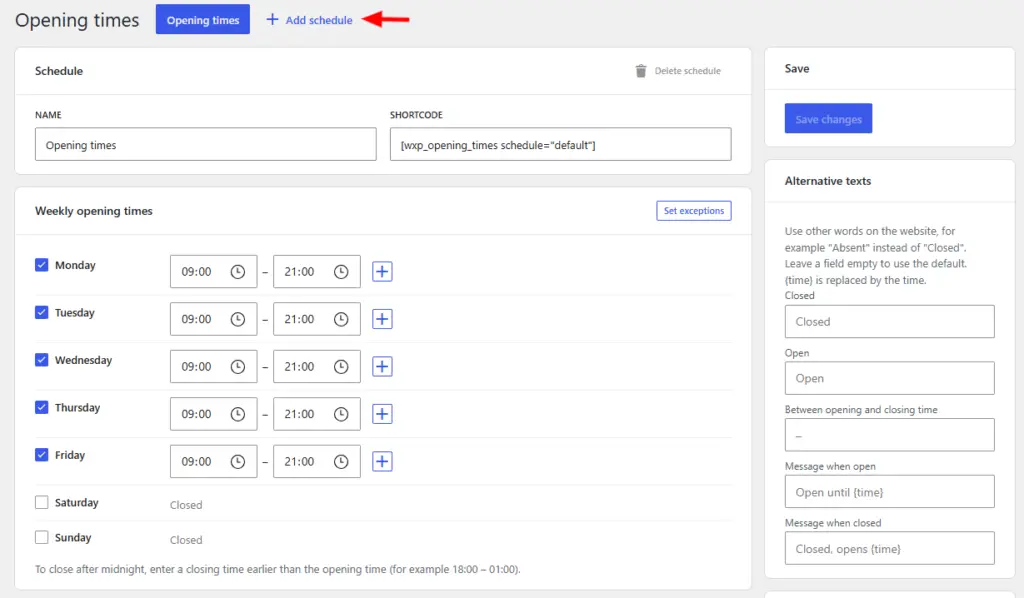
Task: Click the Shortcode text field
Action: (560, 144)
